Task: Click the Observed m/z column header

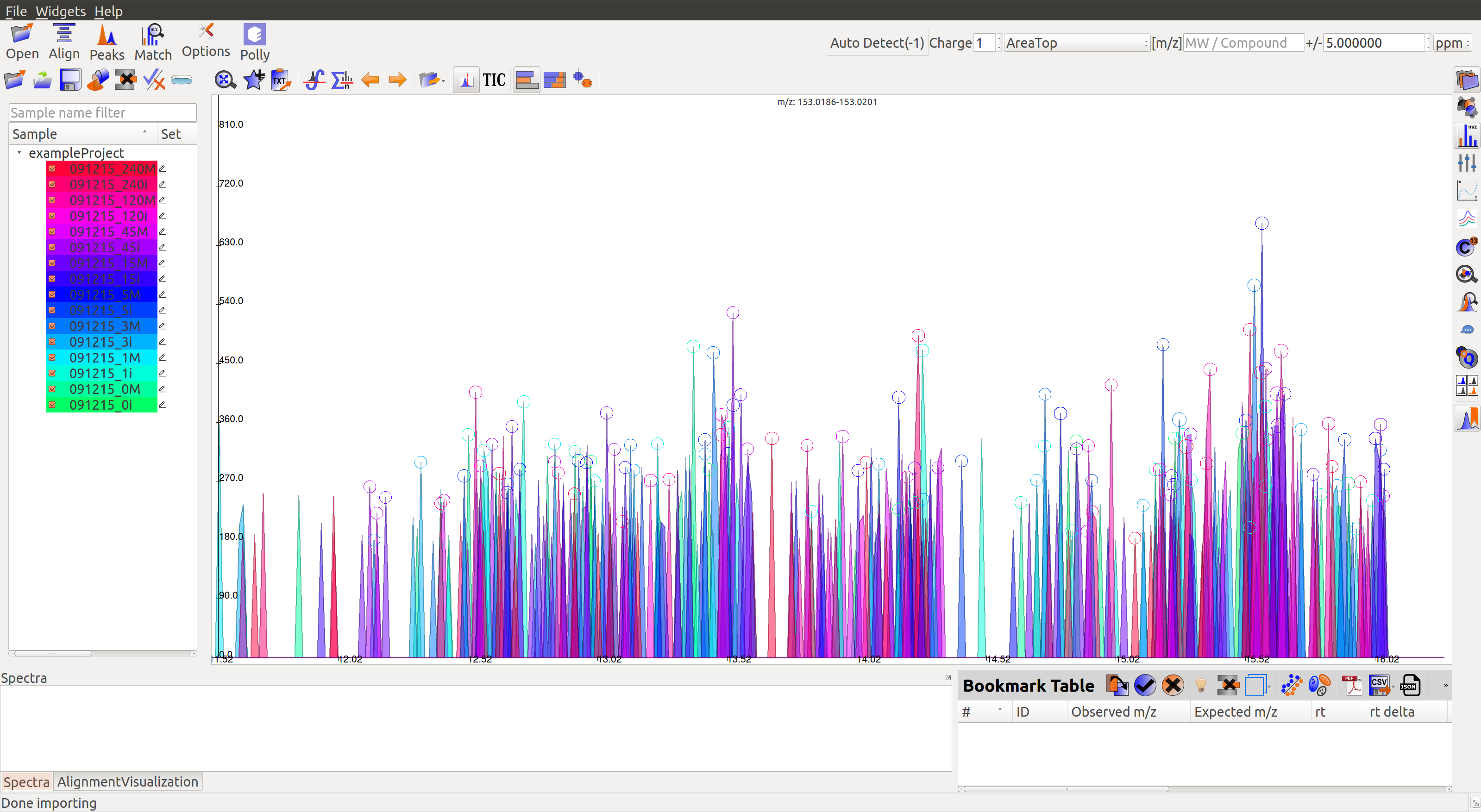Action: [1128, 712]
